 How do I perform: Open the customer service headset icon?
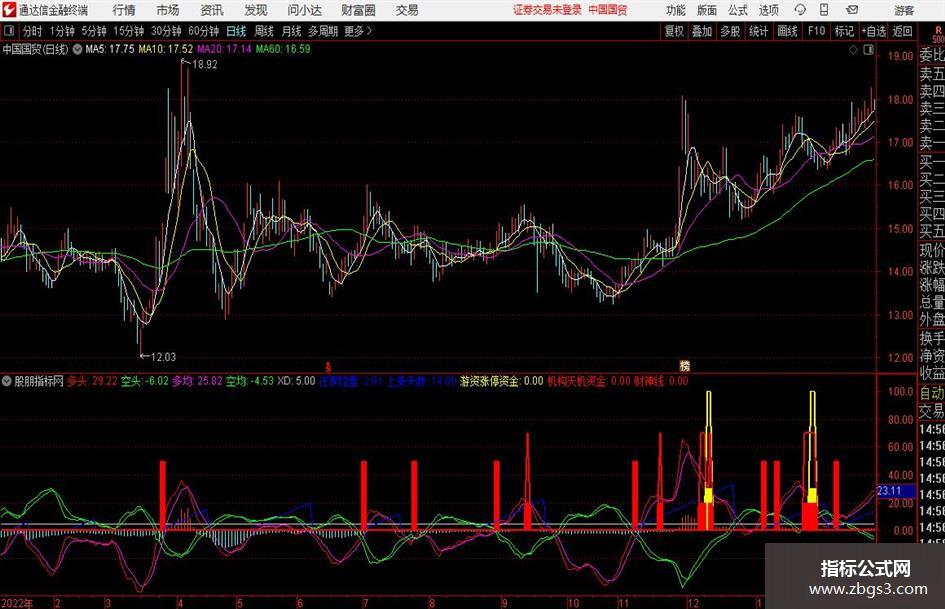[x=800, y=10]
